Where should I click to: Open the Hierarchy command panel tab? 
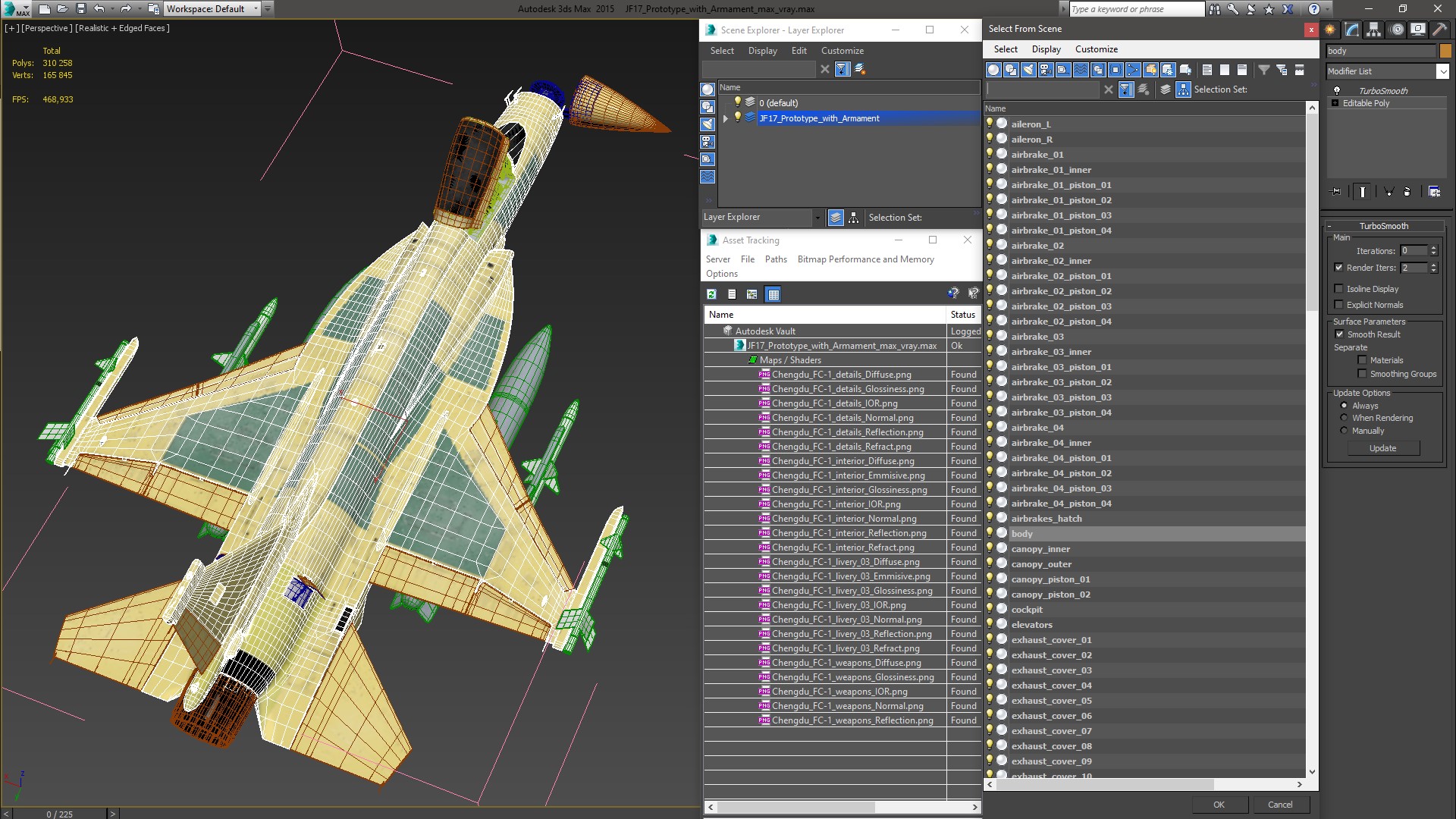pos(1374,30)
